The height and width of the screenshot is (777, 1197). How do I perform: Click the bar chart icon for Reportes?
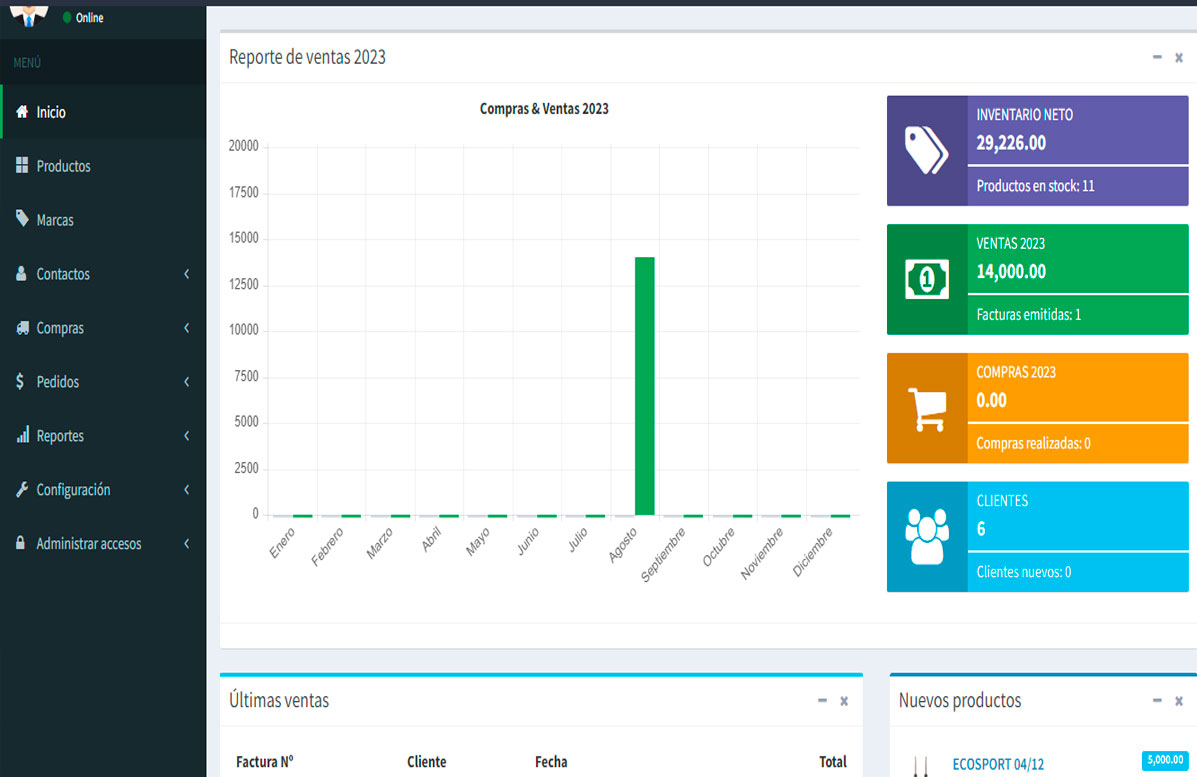pos(22,436)
